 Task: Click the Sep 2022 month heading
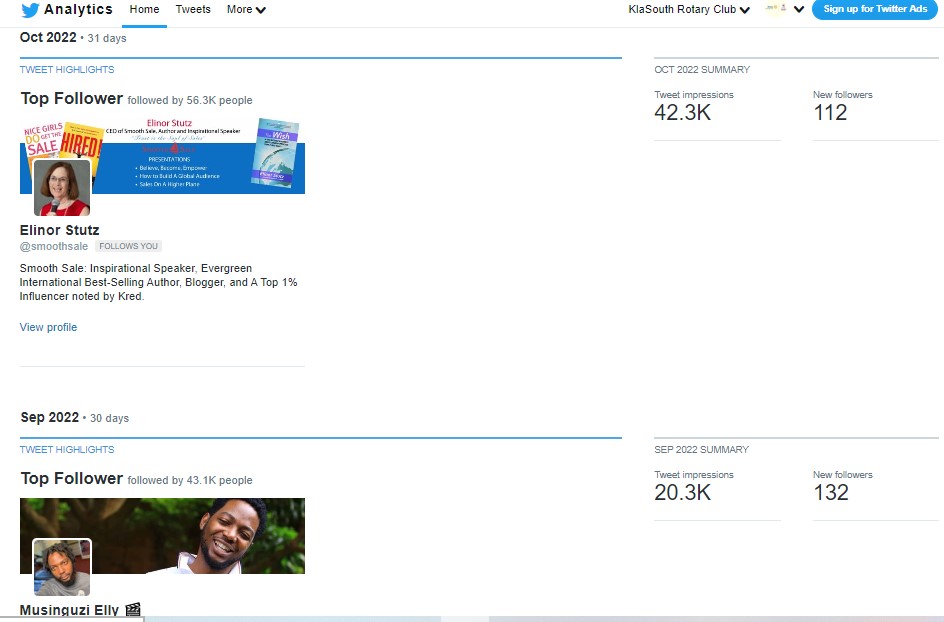tap(49, 417)
